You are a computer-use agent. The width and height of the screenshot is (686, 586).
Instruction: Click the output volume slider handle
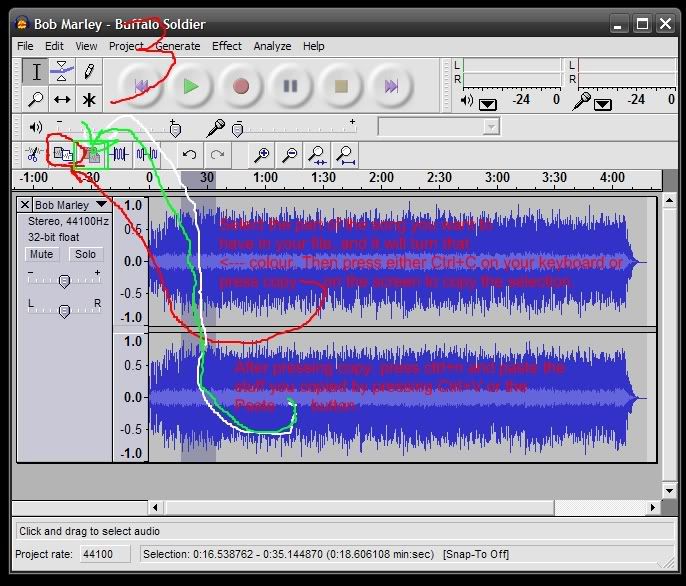[x=175, y=130]
